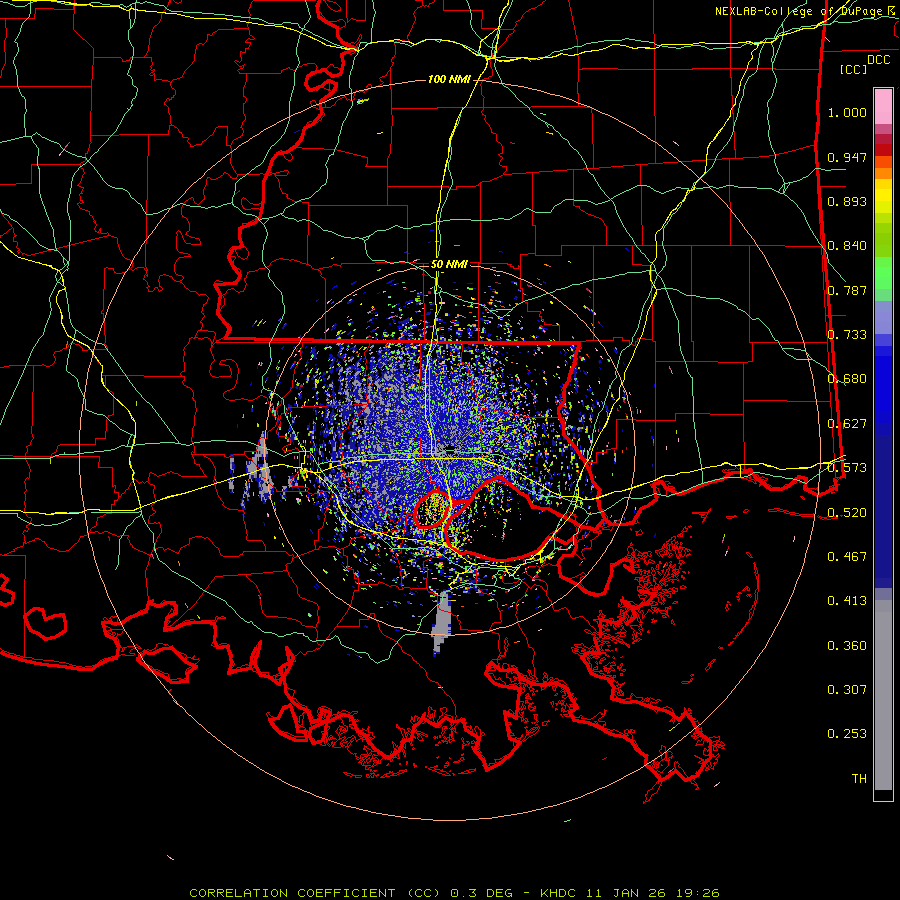Click the 0.840 color scale value

tap(847, 246)
